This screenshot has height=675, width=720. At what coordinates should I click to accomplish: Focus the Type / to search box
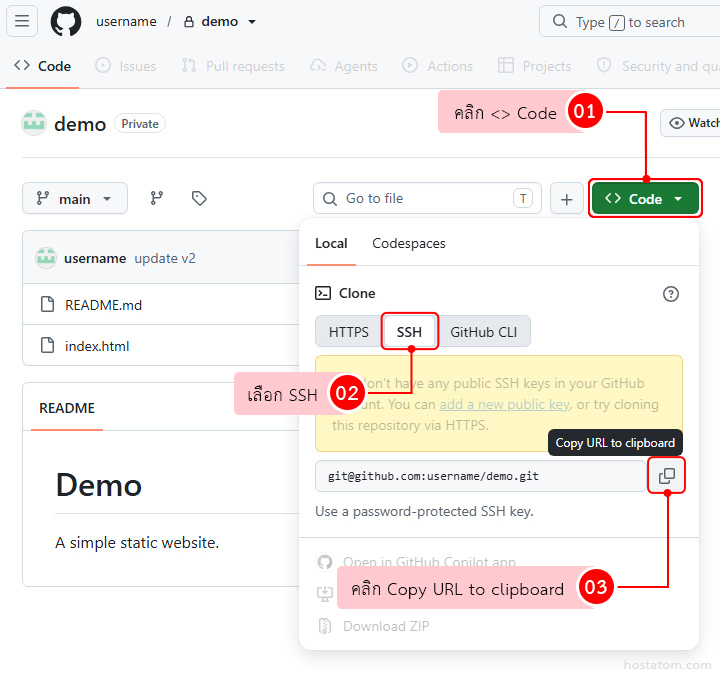tap(630, 22)
